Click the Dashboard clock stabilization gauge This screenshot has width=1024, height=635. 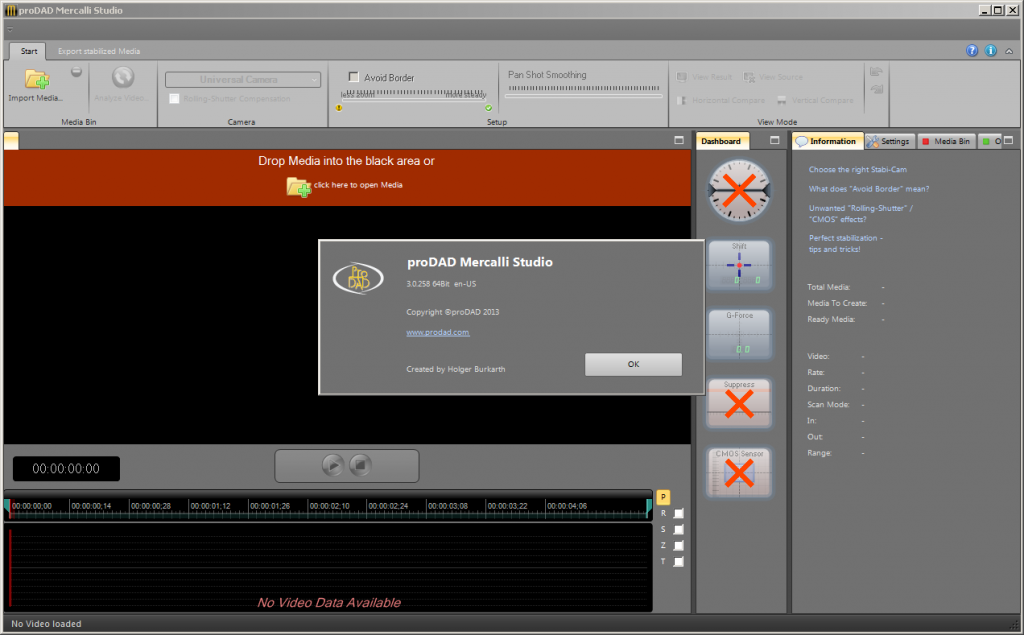pos(739,191)
